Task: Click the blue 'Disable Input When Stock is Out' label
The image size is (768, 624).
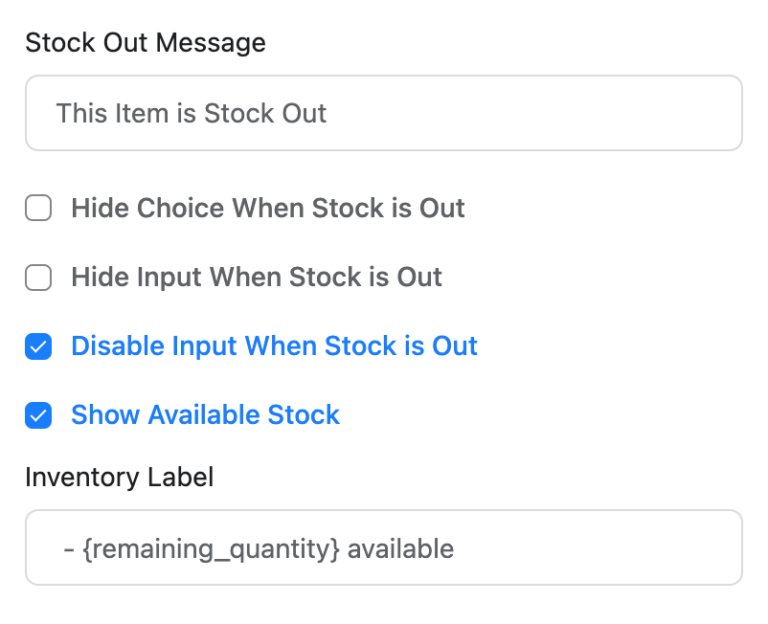Action: (x=274, y=347)
